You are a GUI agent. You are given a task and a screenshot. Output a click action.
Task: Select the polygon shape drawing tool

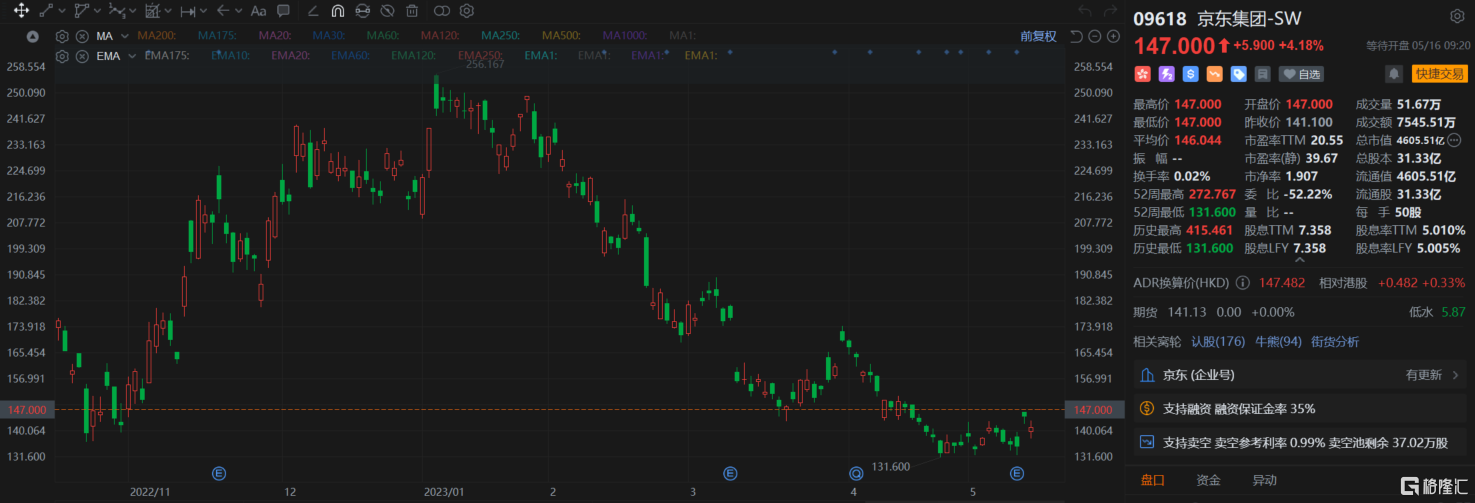(81, 11)
